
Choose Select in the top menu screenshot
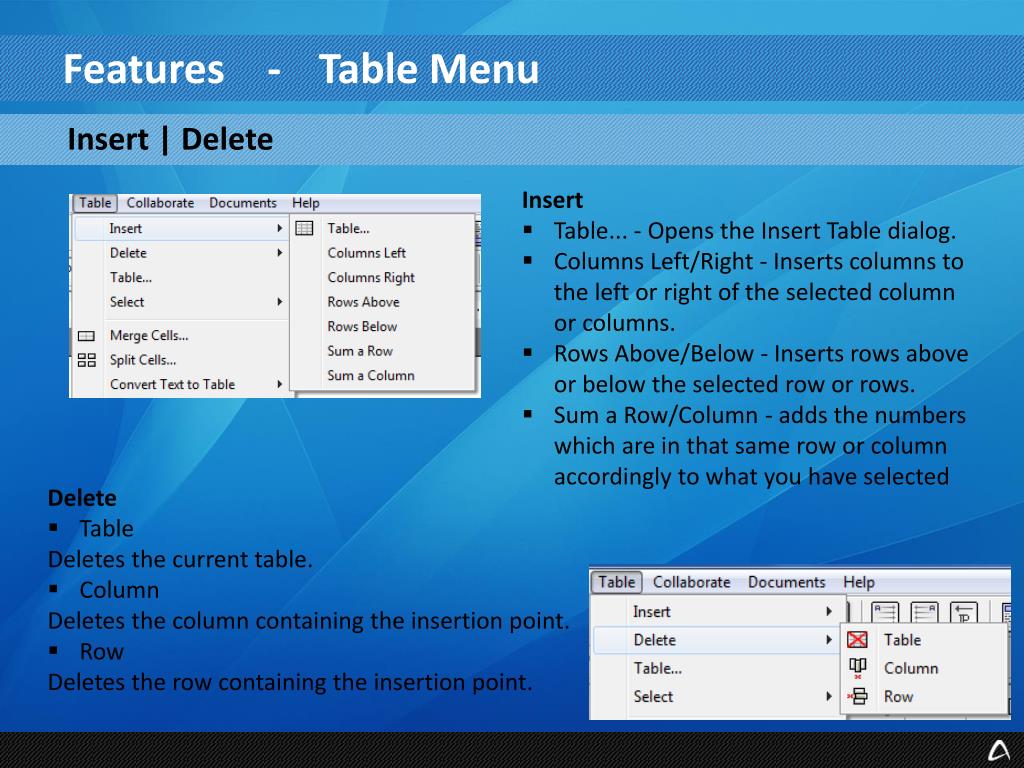tap(181, 302)
